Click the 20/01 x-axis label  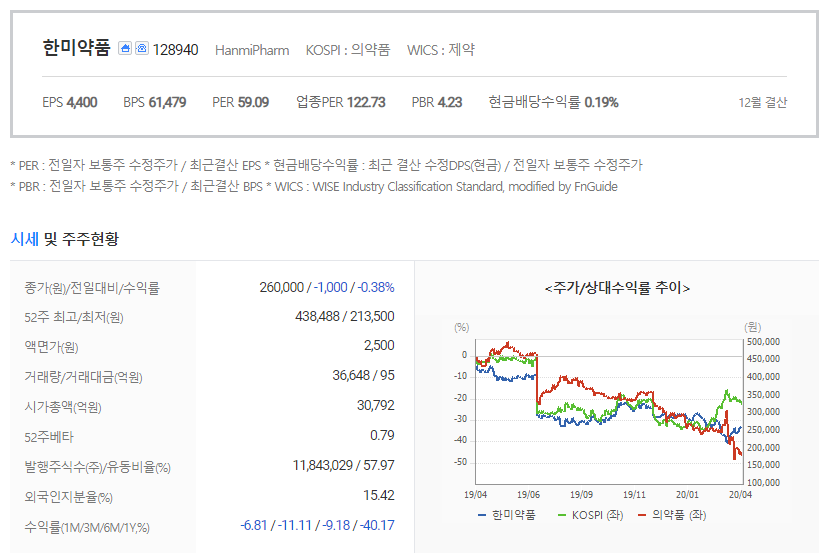click(687, 495)
